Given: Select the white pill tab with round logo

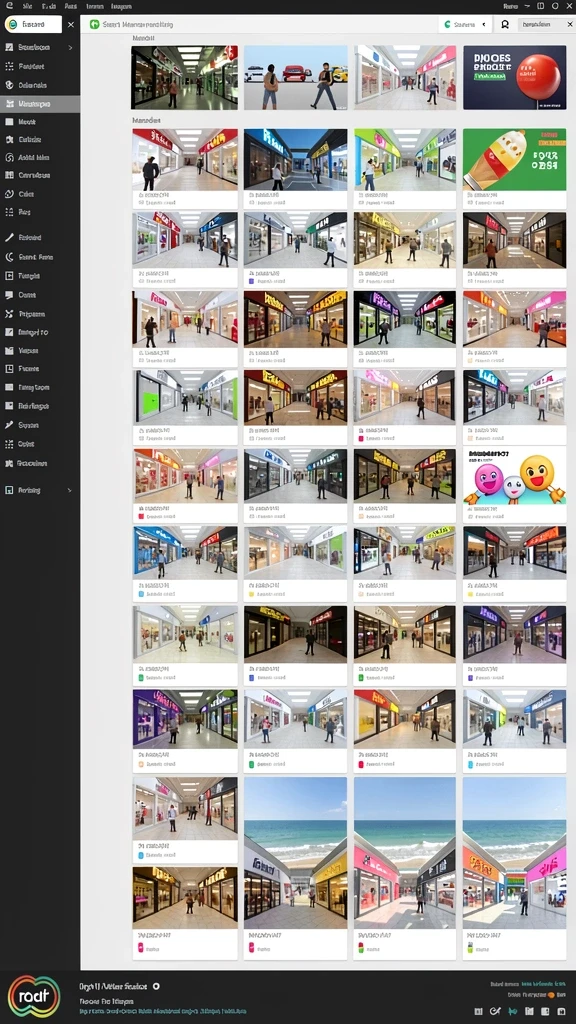Looking at the screenshot, I should click(x=33, y=25).
